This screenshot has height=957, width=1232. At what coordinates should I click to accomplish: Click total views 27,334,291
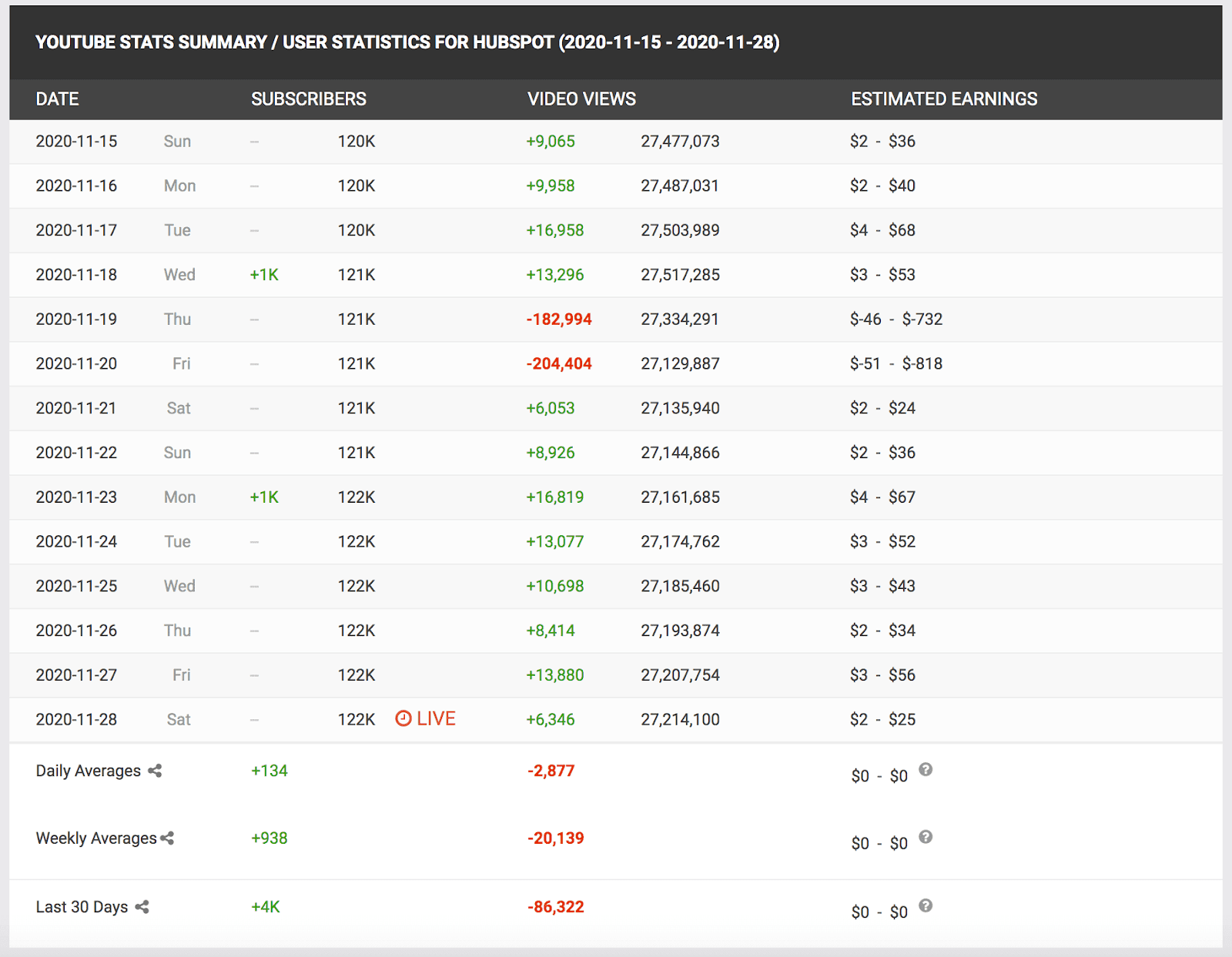(680, 320)
